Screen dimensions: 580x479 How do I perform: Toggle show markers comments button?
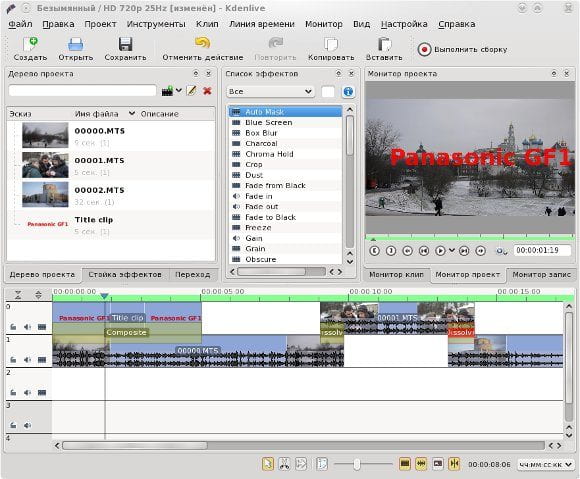click(x=438, y=463)
